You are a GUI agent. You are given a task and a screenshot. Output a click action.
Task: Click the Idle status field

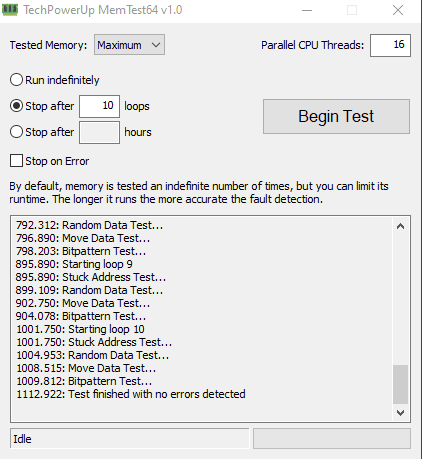(x=130, y=439)
